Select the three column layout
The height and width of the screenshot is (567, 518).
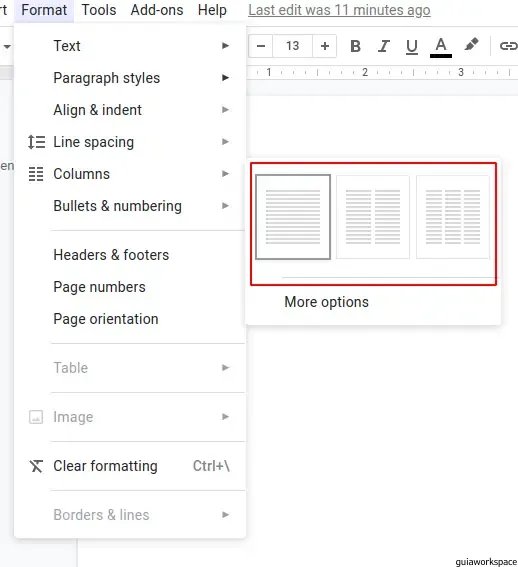[453, 217]
